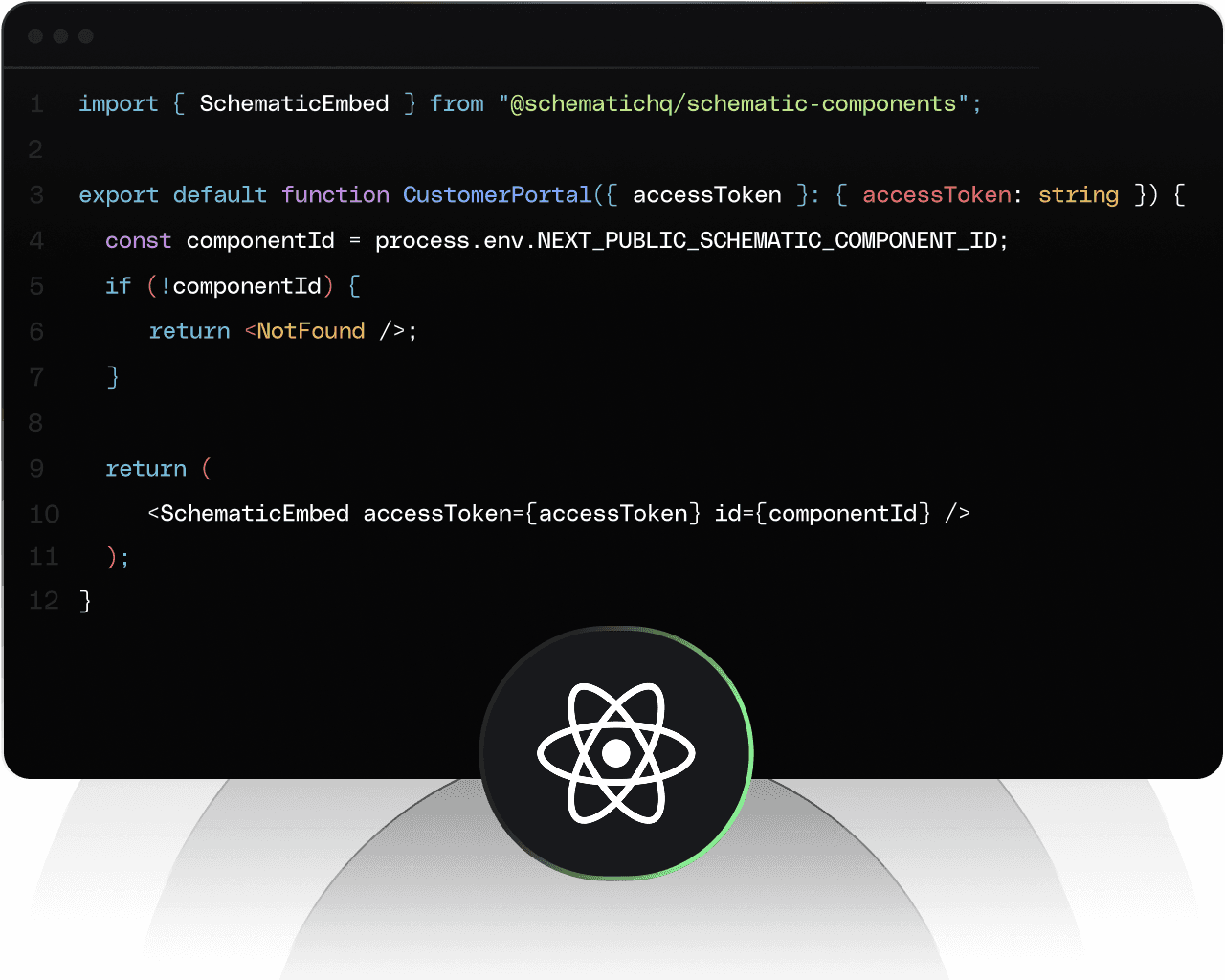Click line number 3 in gutter
Screen dimensions: 1225x980
tap(36, 195)
